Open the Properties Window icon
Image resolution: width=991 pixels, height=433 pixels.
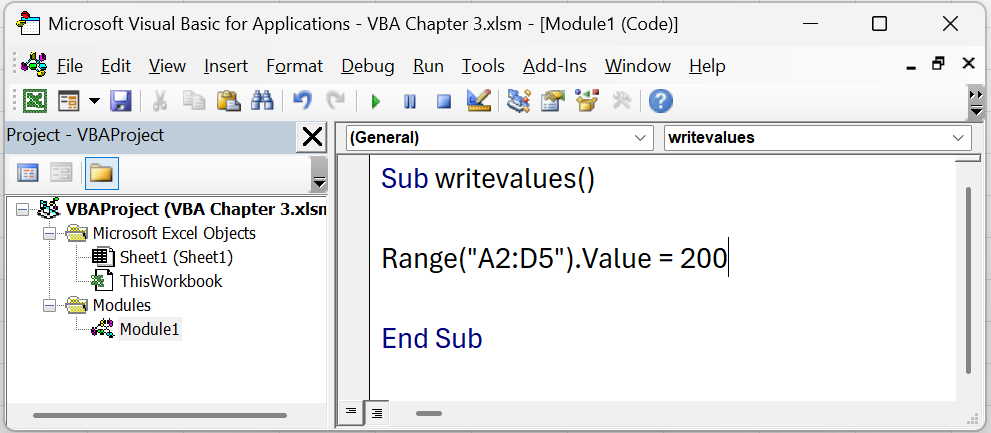click(552, 101)
